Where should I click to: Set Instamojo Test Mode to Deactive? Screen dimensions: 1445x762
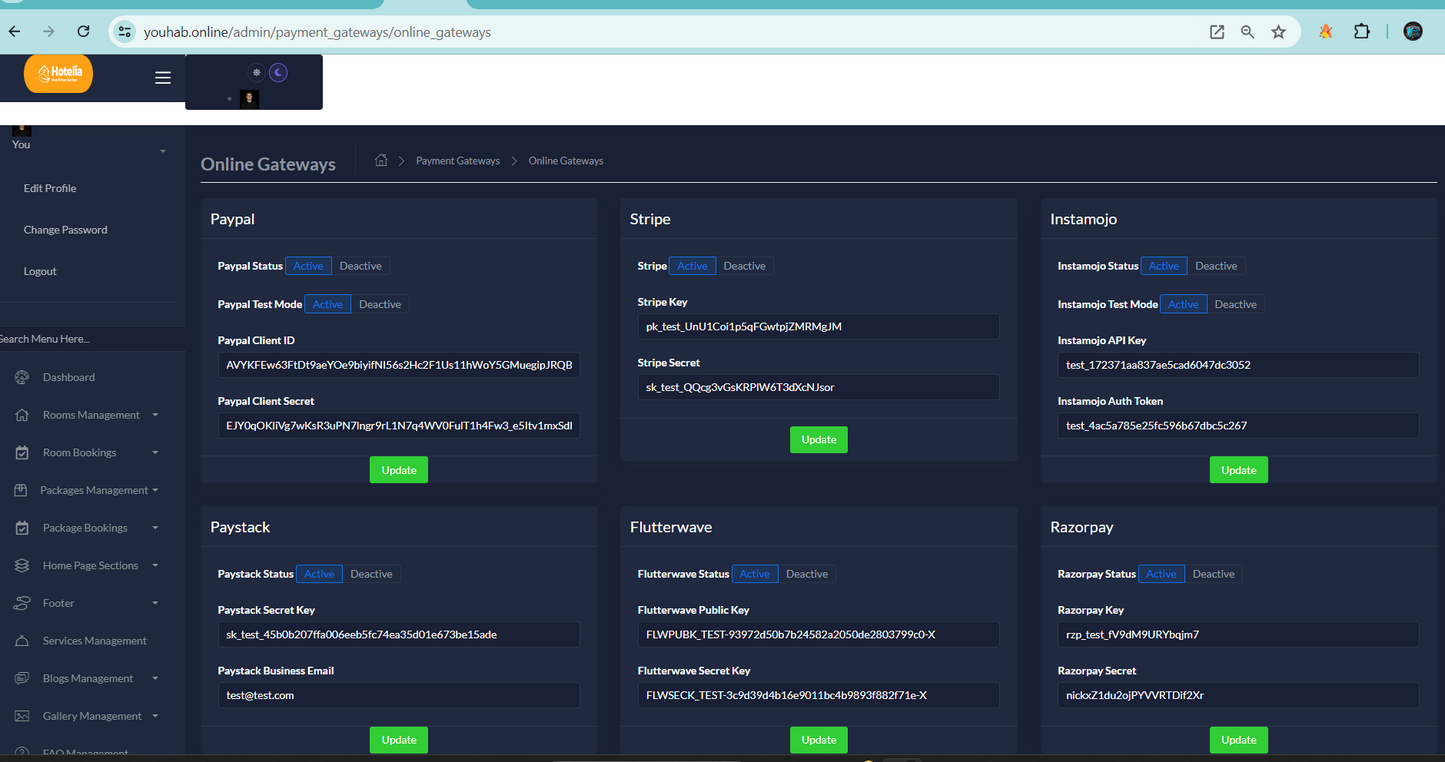coord(1236,304)
